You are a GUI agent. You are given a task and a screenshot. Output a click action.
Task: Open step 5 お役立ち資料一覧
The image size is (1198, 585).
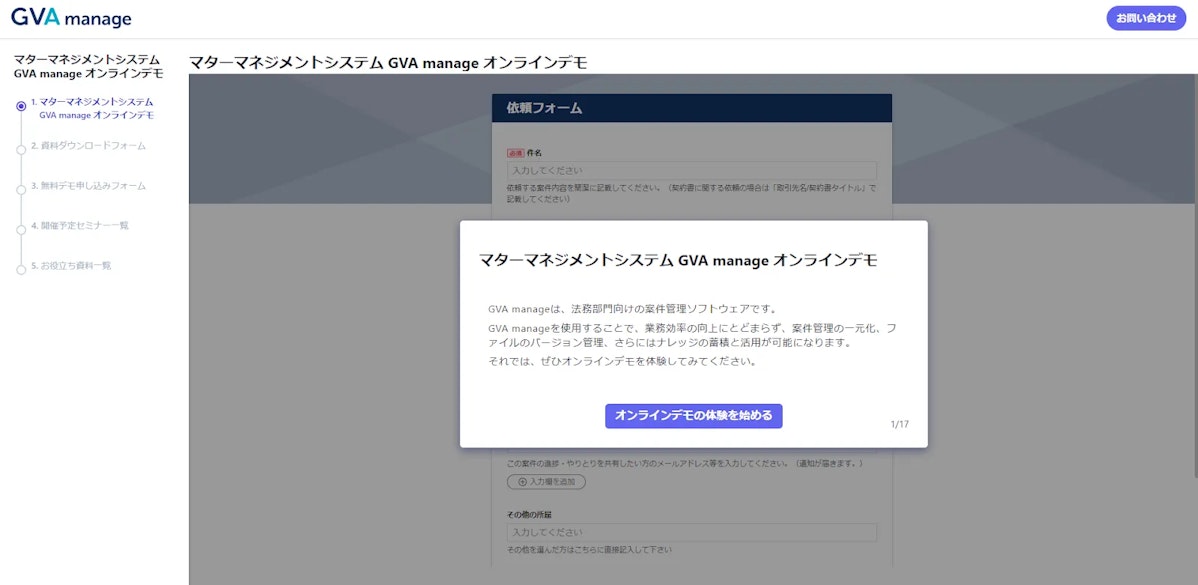(72, 265)
